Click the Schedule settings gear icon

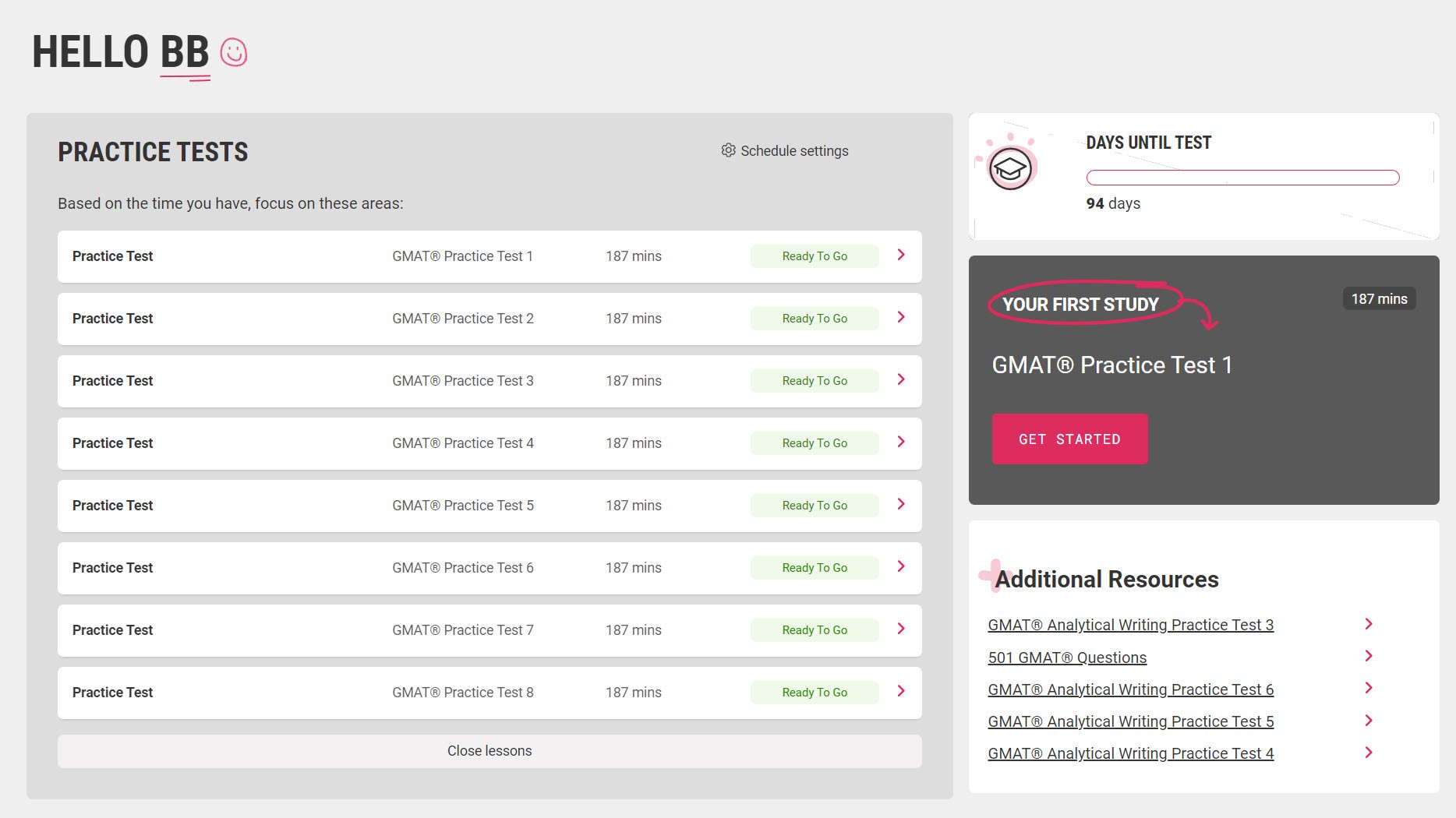[728, 150]
